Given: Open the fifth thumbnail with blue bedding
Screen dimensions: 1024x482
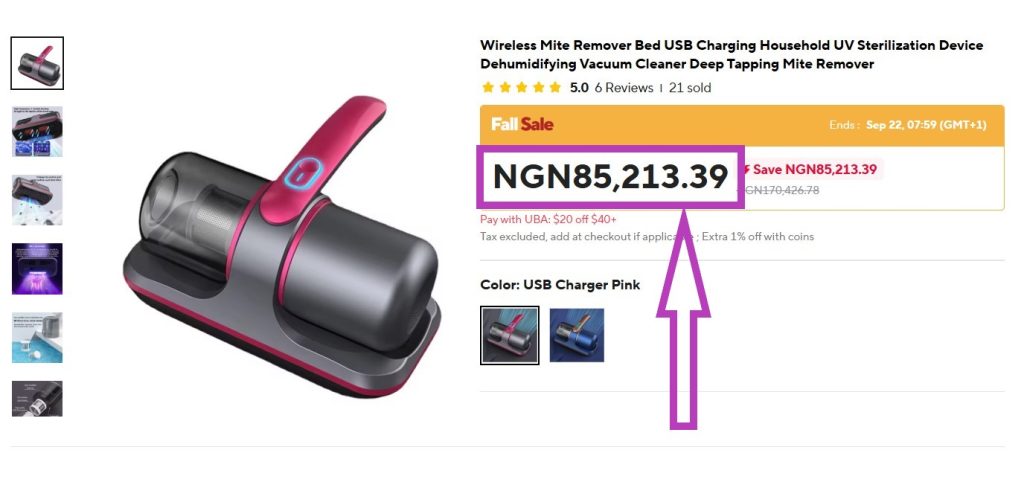Looking at the screenshot, I should (37, 337).
